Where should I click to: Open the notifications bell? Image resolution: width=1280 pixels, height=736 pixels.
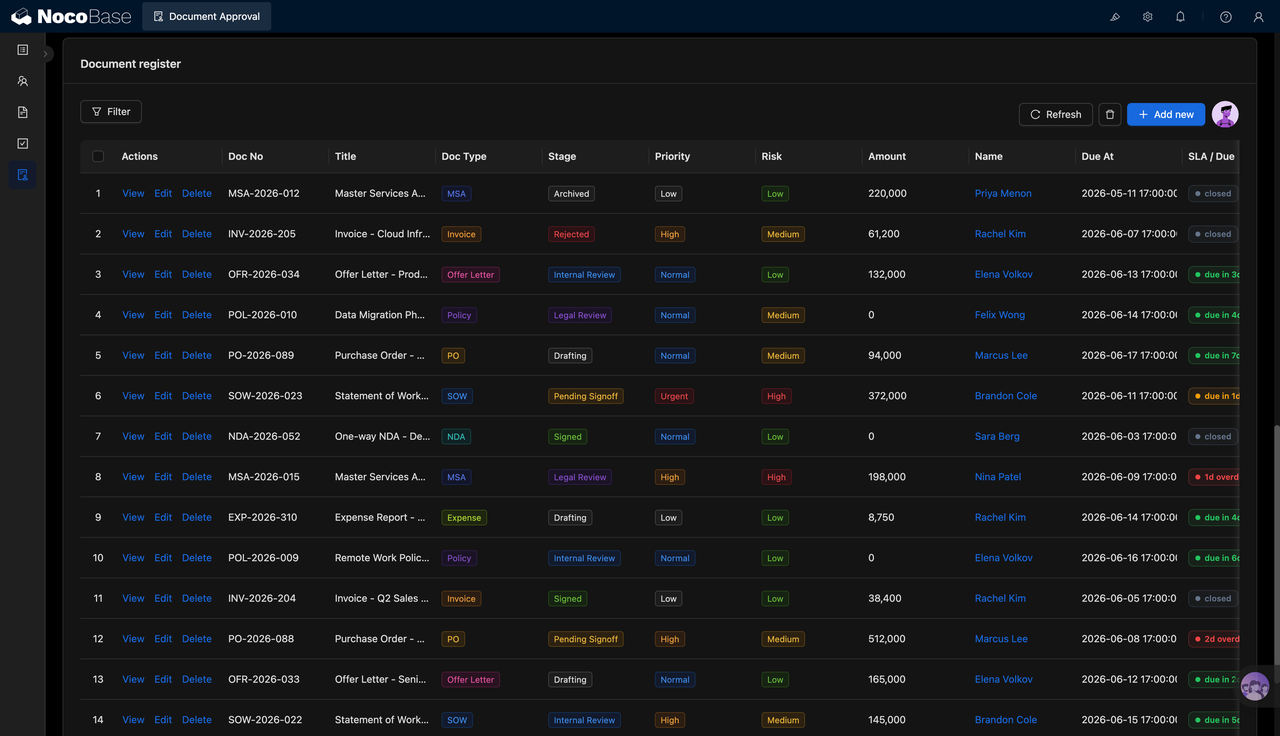(x=1180, y=17)
